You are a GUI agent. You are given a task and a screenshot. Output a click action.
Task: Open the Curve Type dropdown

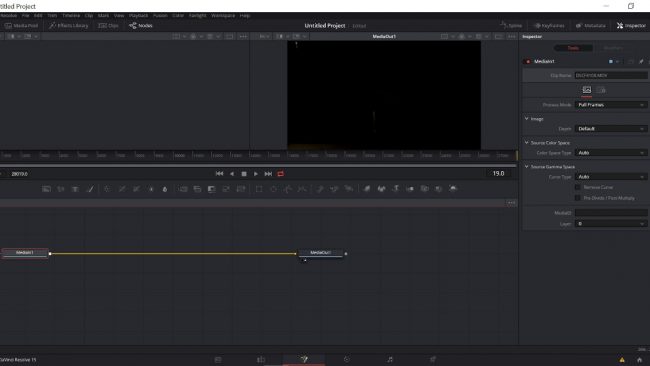pos(611,177)
